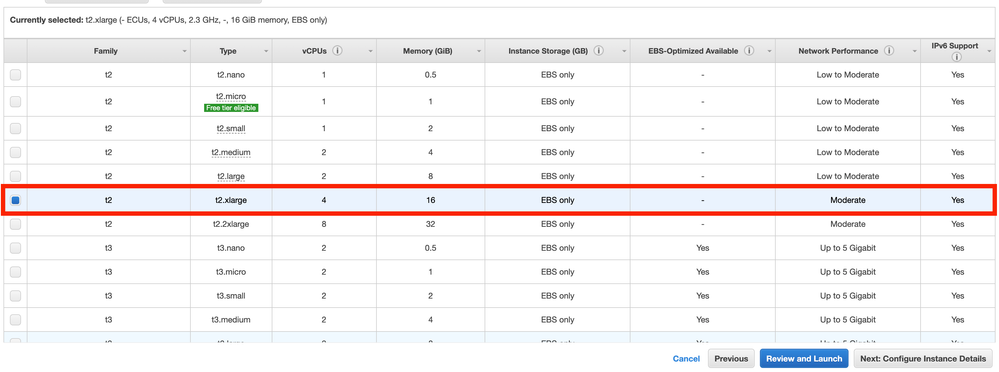Image resolution: width=999 pixels, height=372 pixels.
Task: Click the t3.nano type cell
Action: click(x=231, y=248)
